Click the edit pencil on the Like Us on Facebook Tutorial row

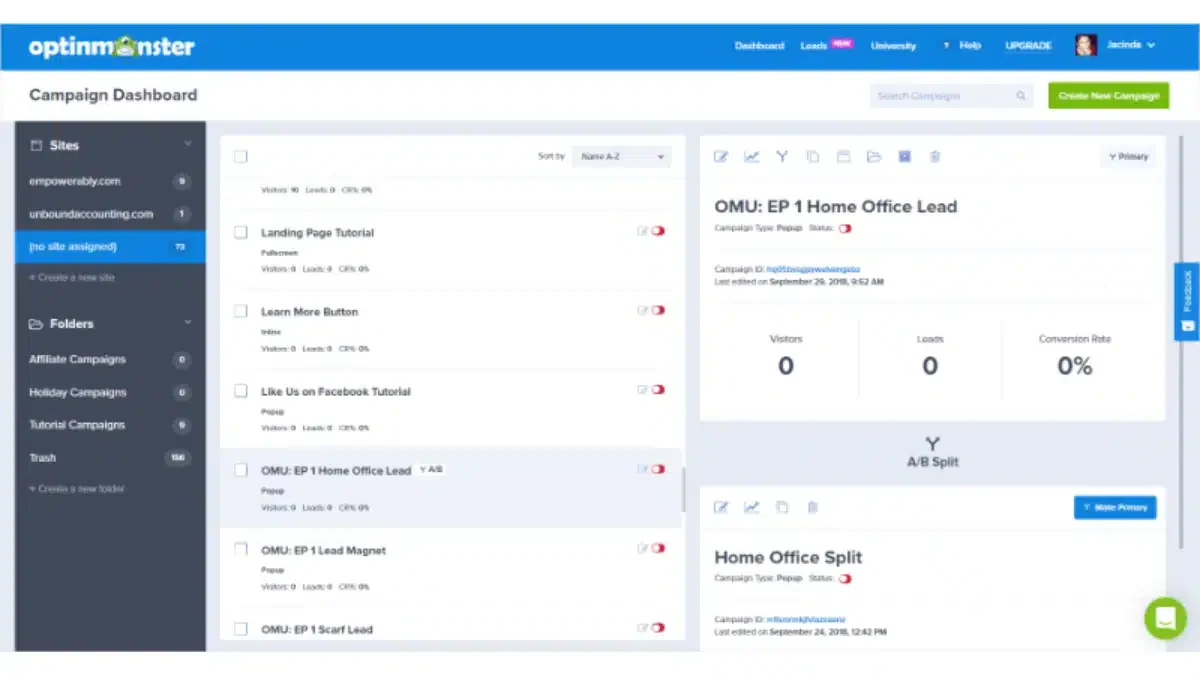[643, 390]
